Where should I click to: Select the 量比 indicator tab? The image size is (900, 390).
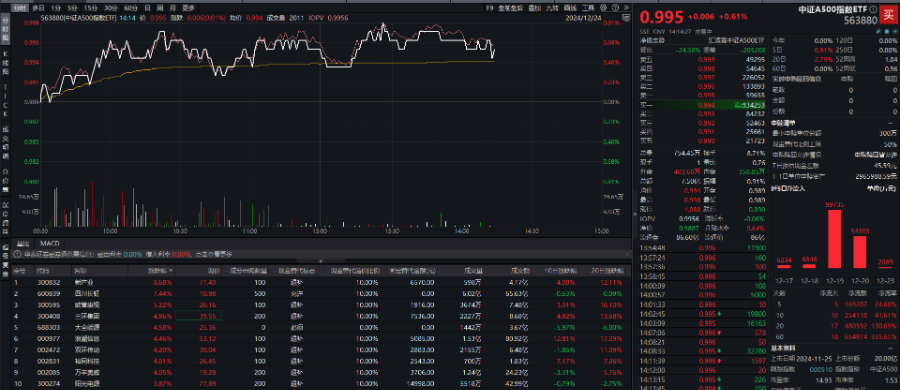(x=23, y=244)
